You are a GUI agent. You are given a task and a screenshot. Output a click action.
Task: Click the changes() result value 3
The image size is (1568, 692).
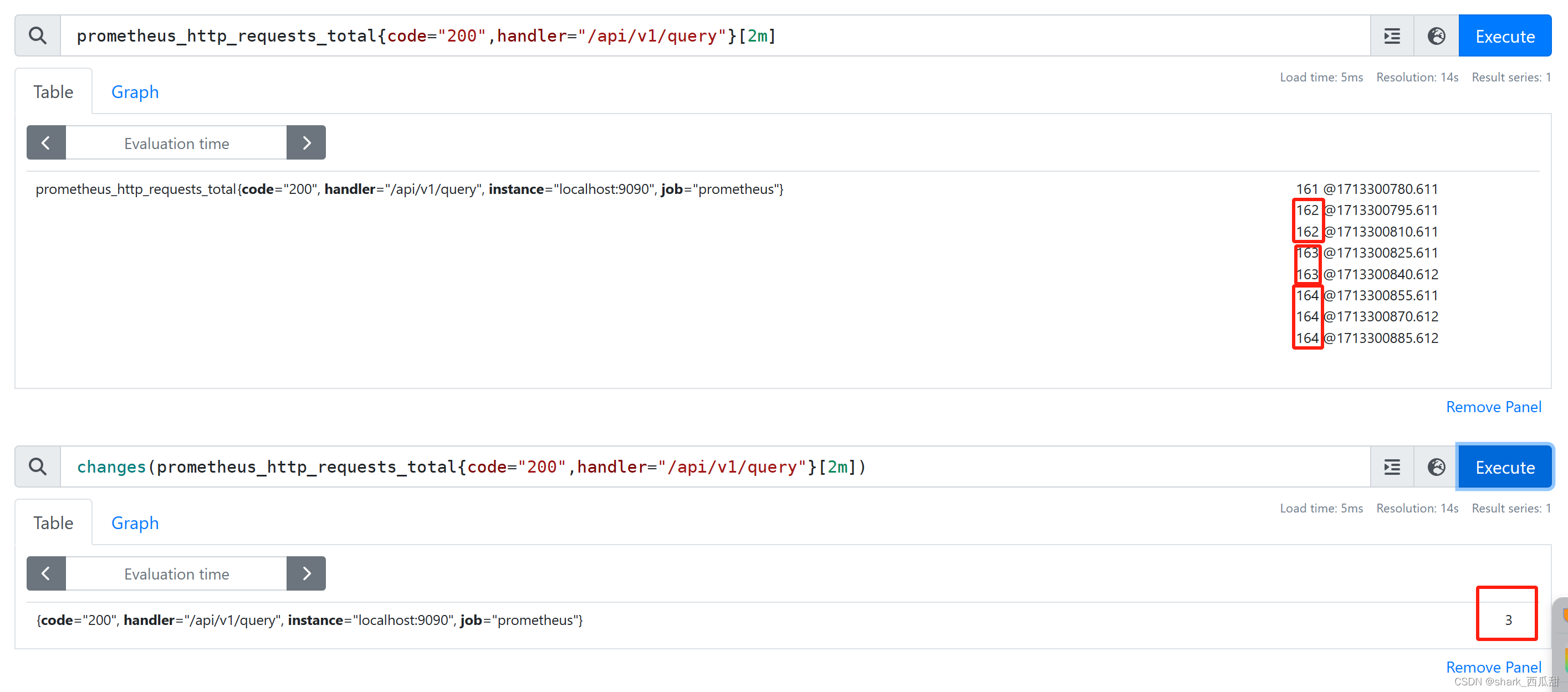click(1508, 619)
